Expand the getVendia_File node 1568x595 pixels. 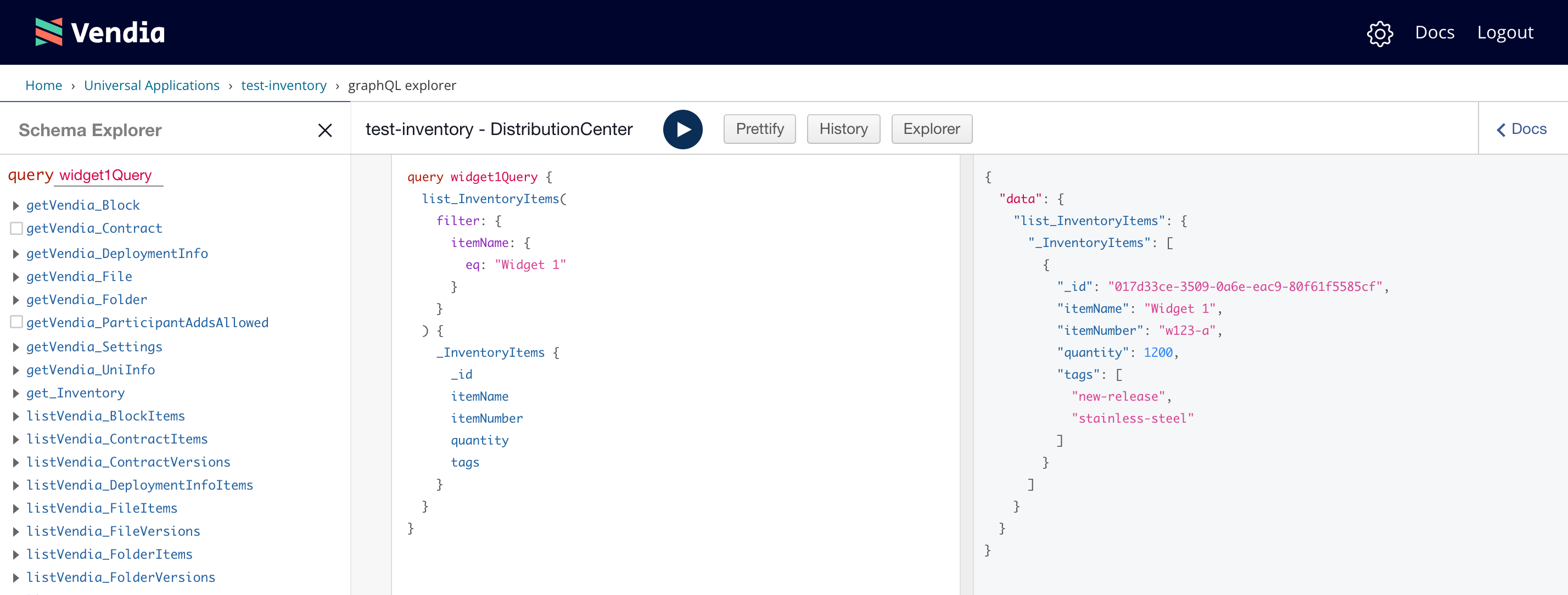(x=16, y=277)
